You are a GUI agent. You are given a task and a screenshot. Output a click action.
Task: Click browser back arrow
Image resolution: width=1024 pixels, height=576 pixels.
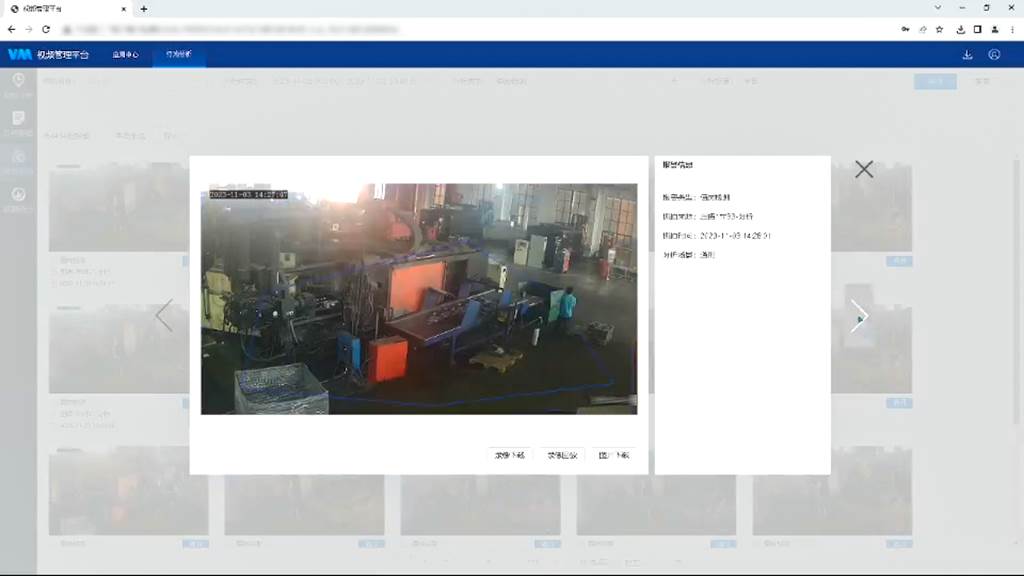[x=11, y=29]
